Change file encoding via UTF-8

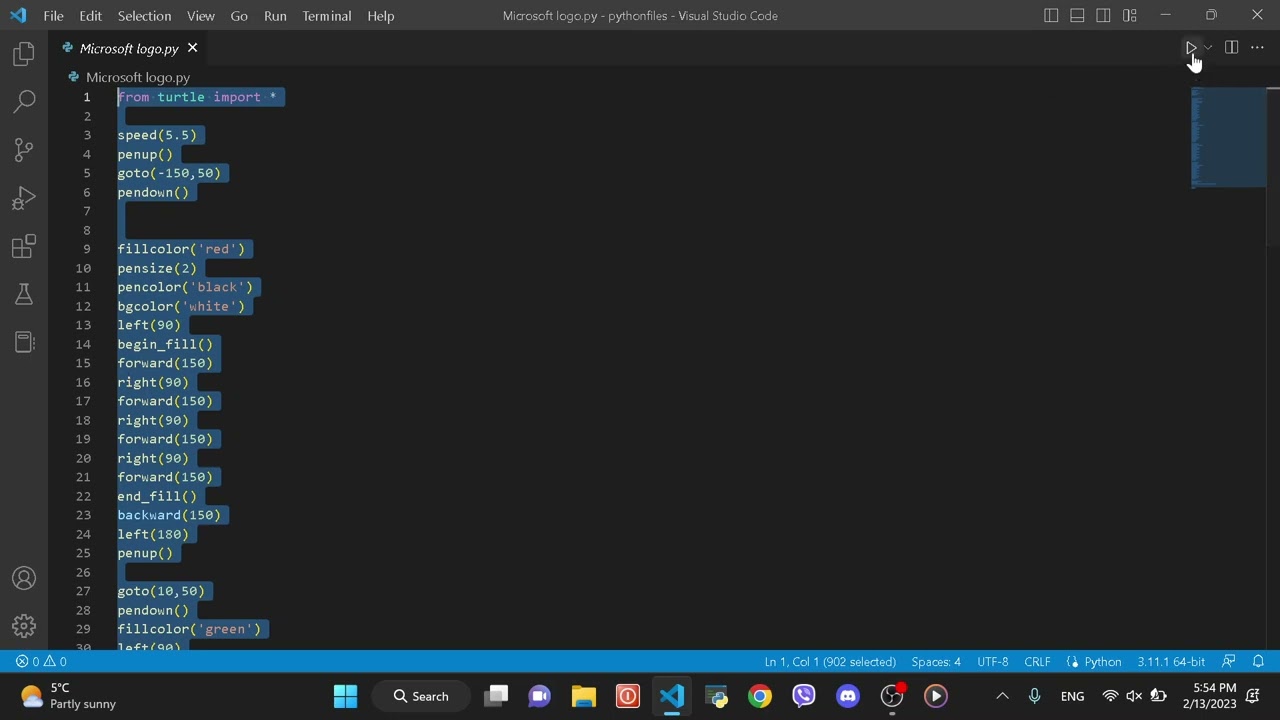point(993,661)
